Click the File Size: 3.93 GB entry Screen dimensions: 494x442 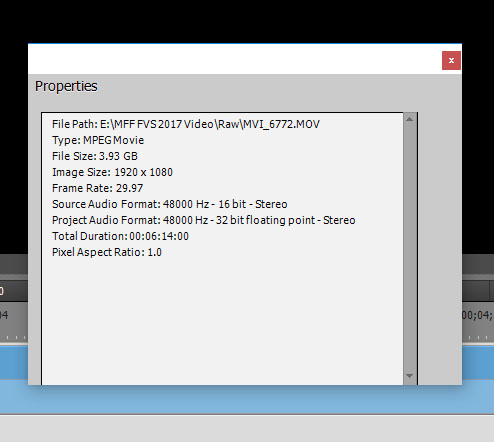tap(95, 156)
